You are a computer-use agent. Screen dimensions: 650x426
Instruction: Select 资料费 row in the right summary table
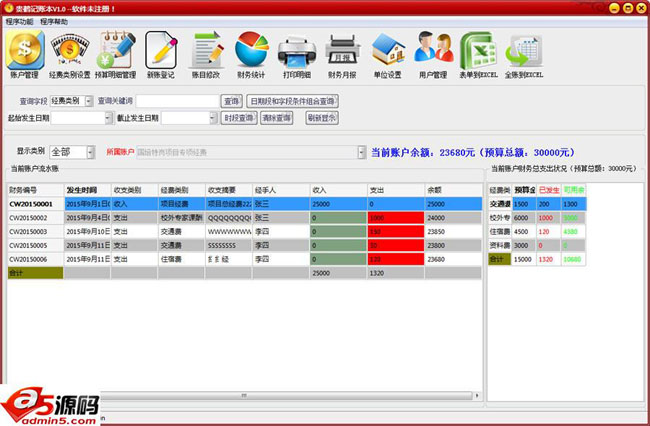(537, 245)
